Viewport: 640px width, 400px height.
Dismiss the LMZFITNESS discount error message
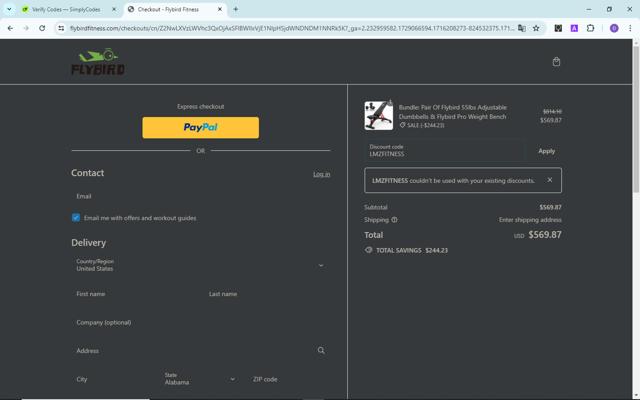(550, 180)
